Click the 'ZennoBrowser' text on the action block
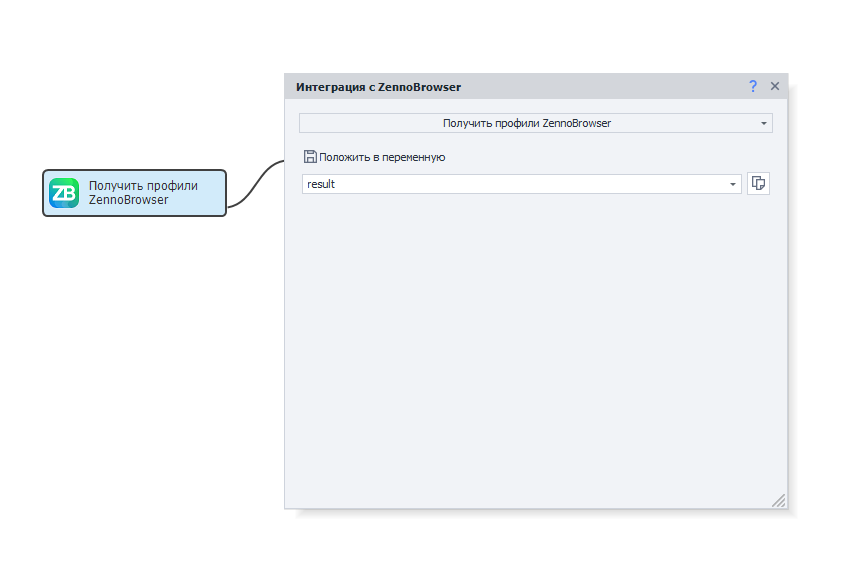 tap(128, 200)
